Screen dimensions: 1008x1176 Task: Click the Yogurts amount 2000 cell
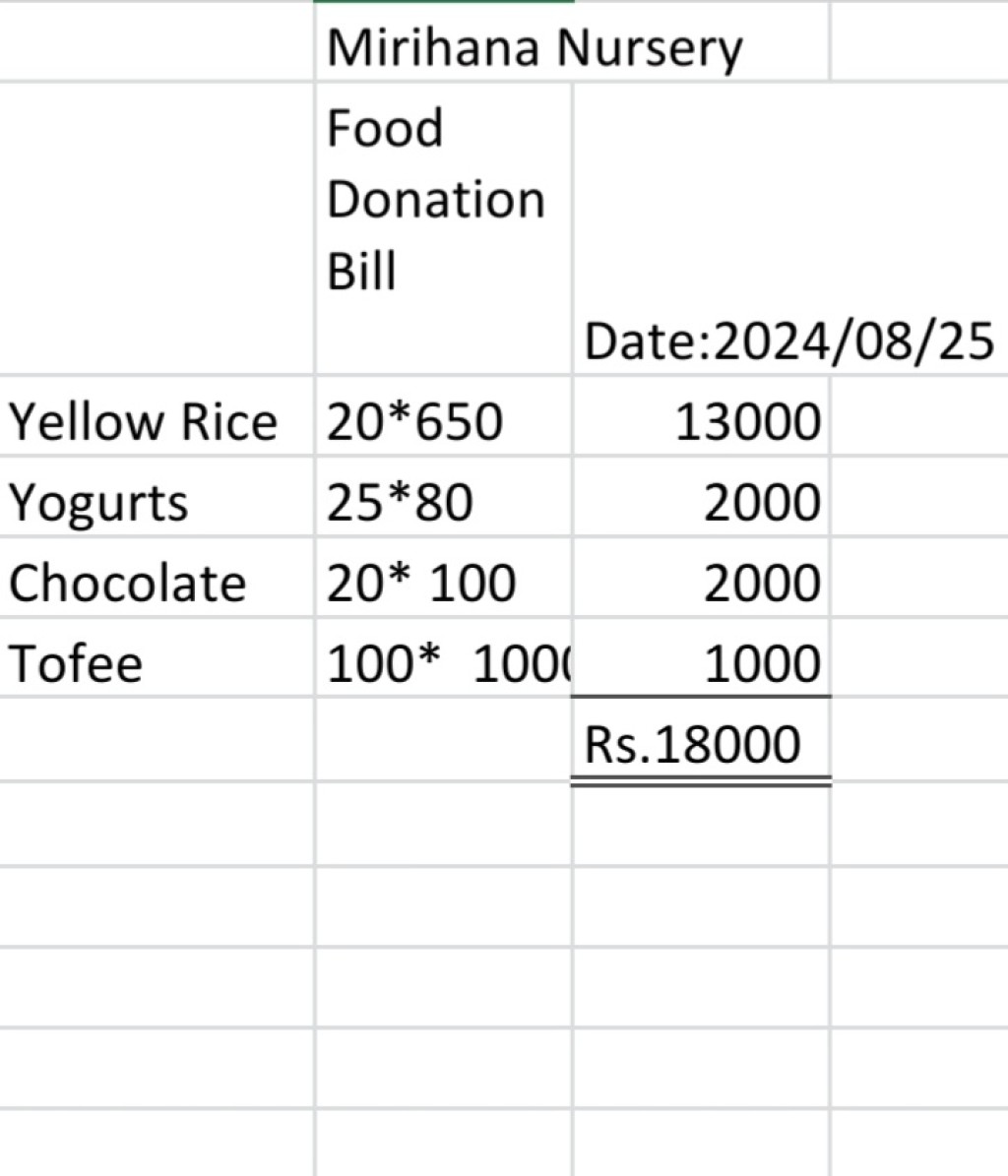click(701, 497)
